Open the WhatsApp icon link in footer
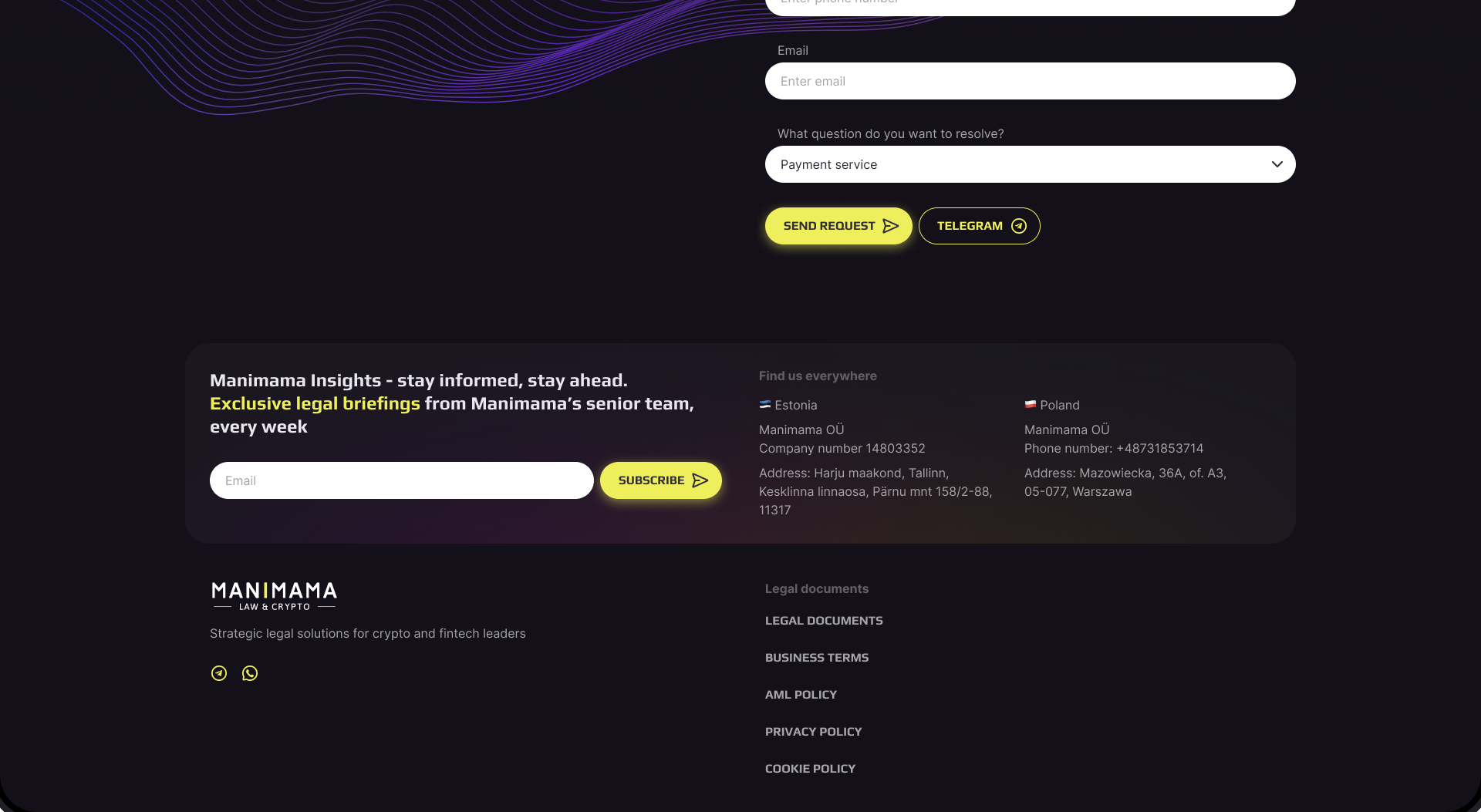The width and height of the screenshot is (1481, 812). click(x=250, y=673)
